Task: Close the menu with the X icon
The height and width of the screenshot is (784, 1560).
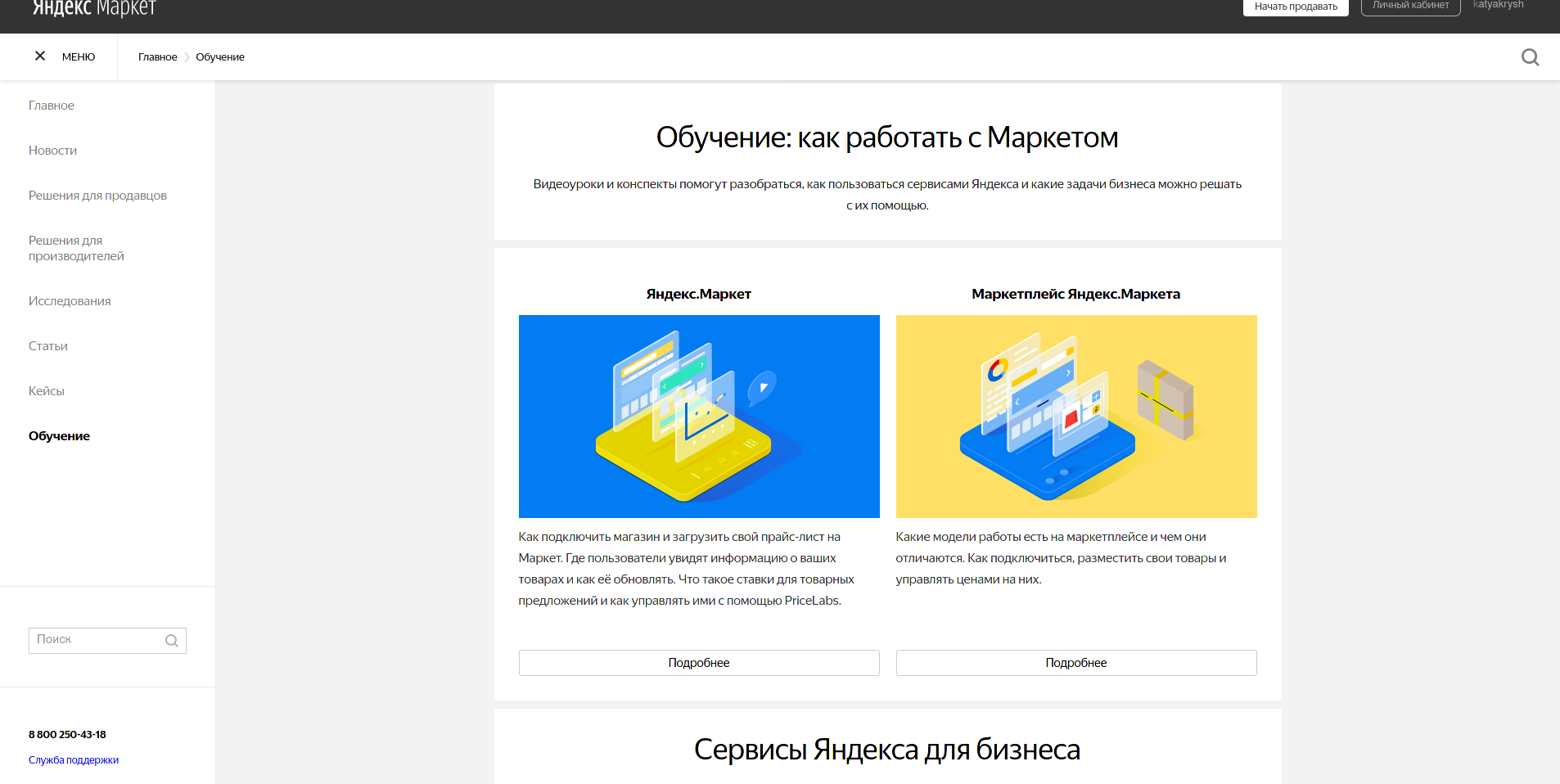Action: [x=40, y=56]
